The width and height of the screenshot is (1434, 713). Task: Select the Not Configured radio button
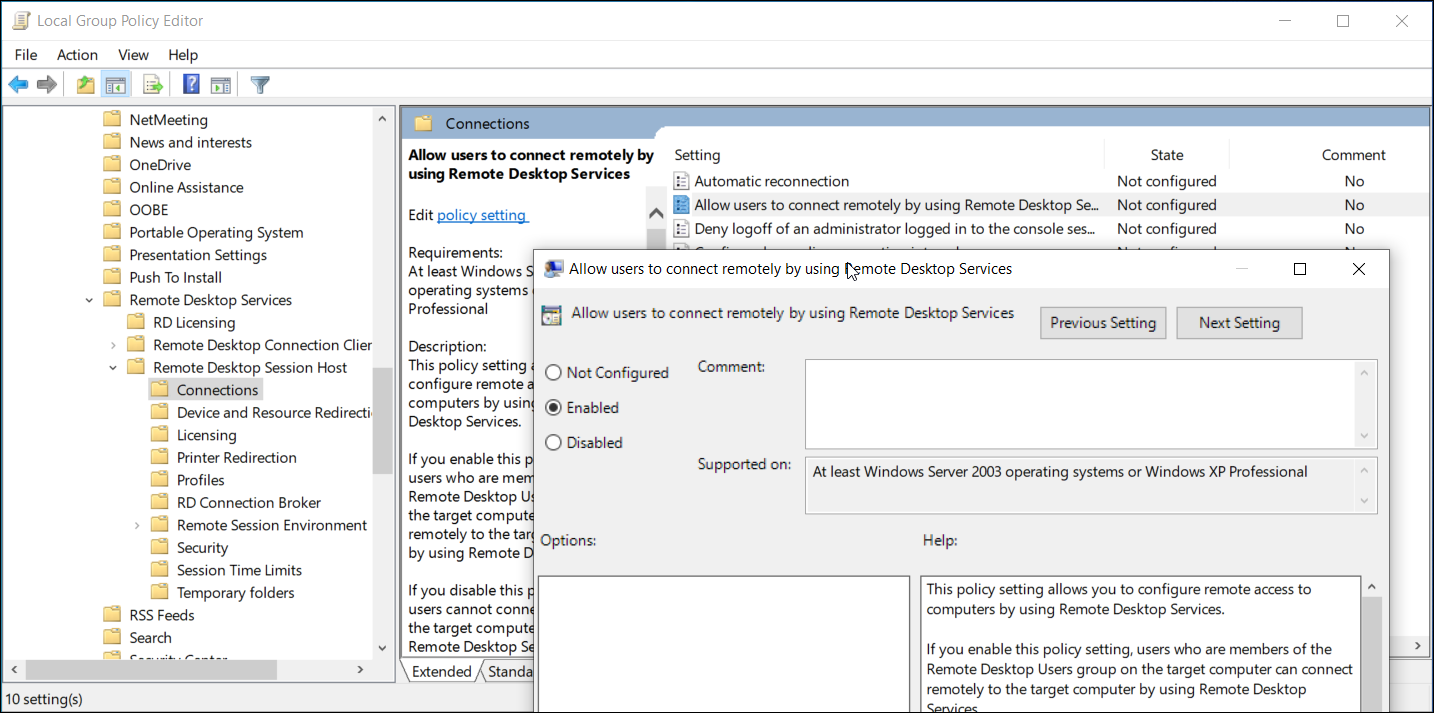[553, 372]
